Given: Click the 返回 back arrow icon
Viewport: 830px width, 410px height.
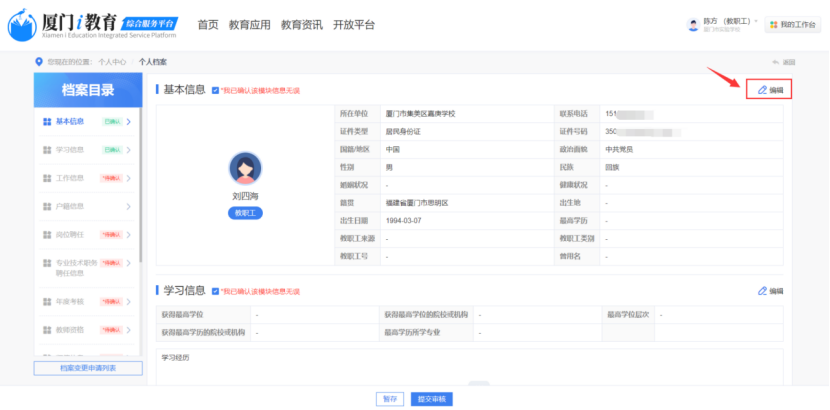Looking at the screenshot, I should click(x=776, y=62).
